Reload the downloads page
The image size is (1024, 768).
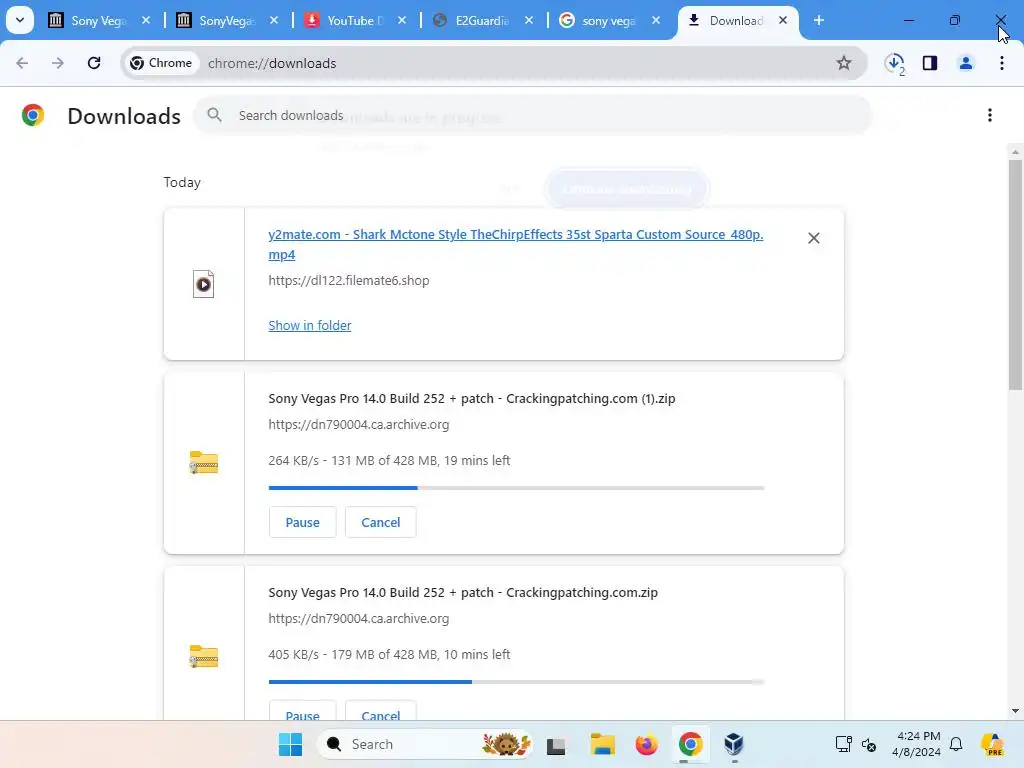94,63
